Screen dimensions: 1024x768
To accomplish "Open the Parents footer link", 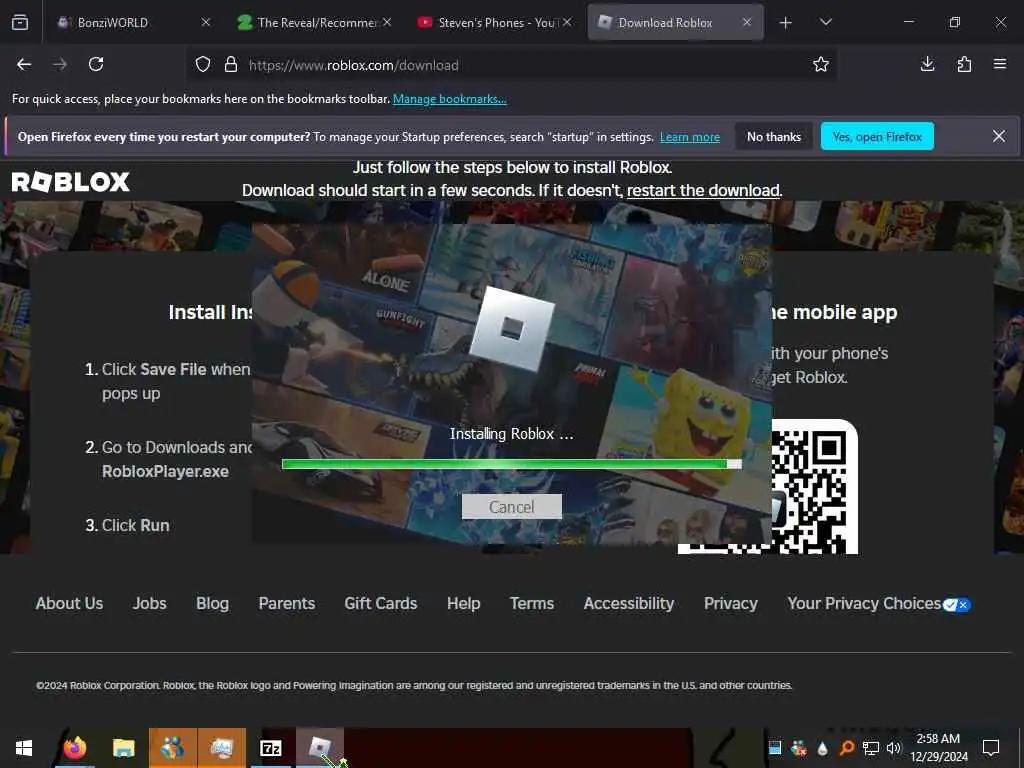I will [x=287, y=603].
